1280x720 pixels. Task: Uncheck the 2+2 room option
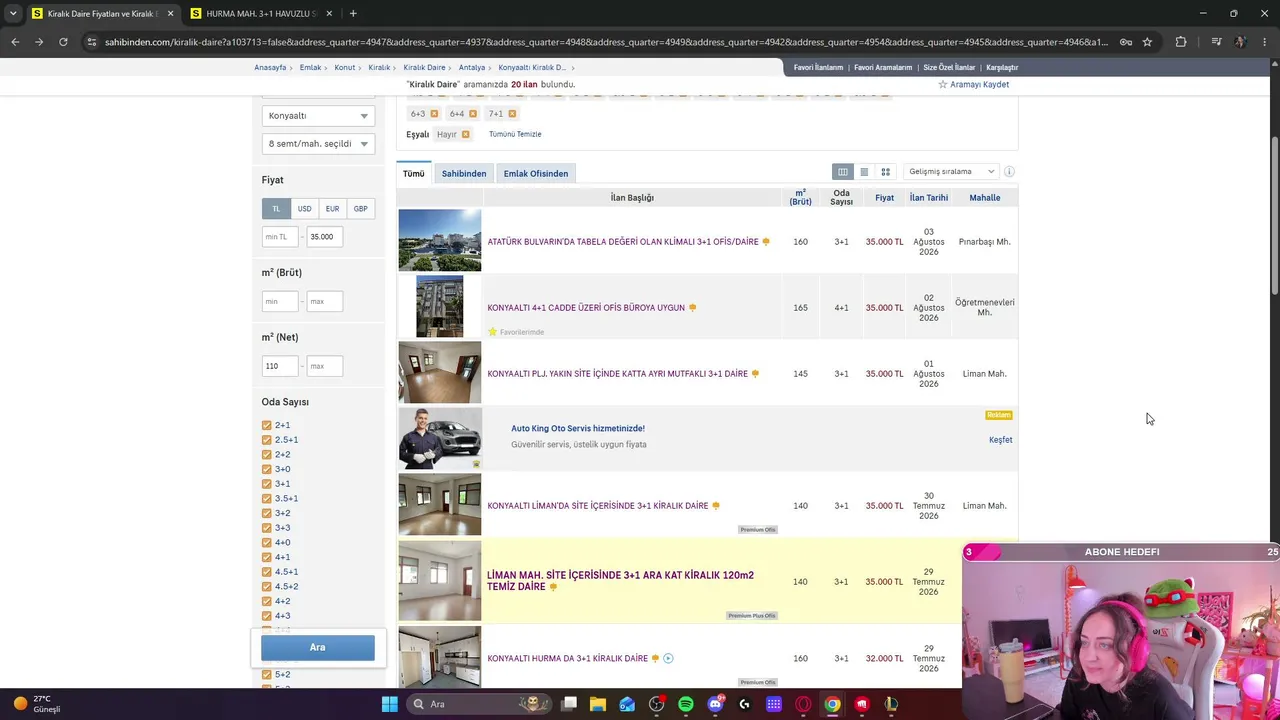point(267,454)
